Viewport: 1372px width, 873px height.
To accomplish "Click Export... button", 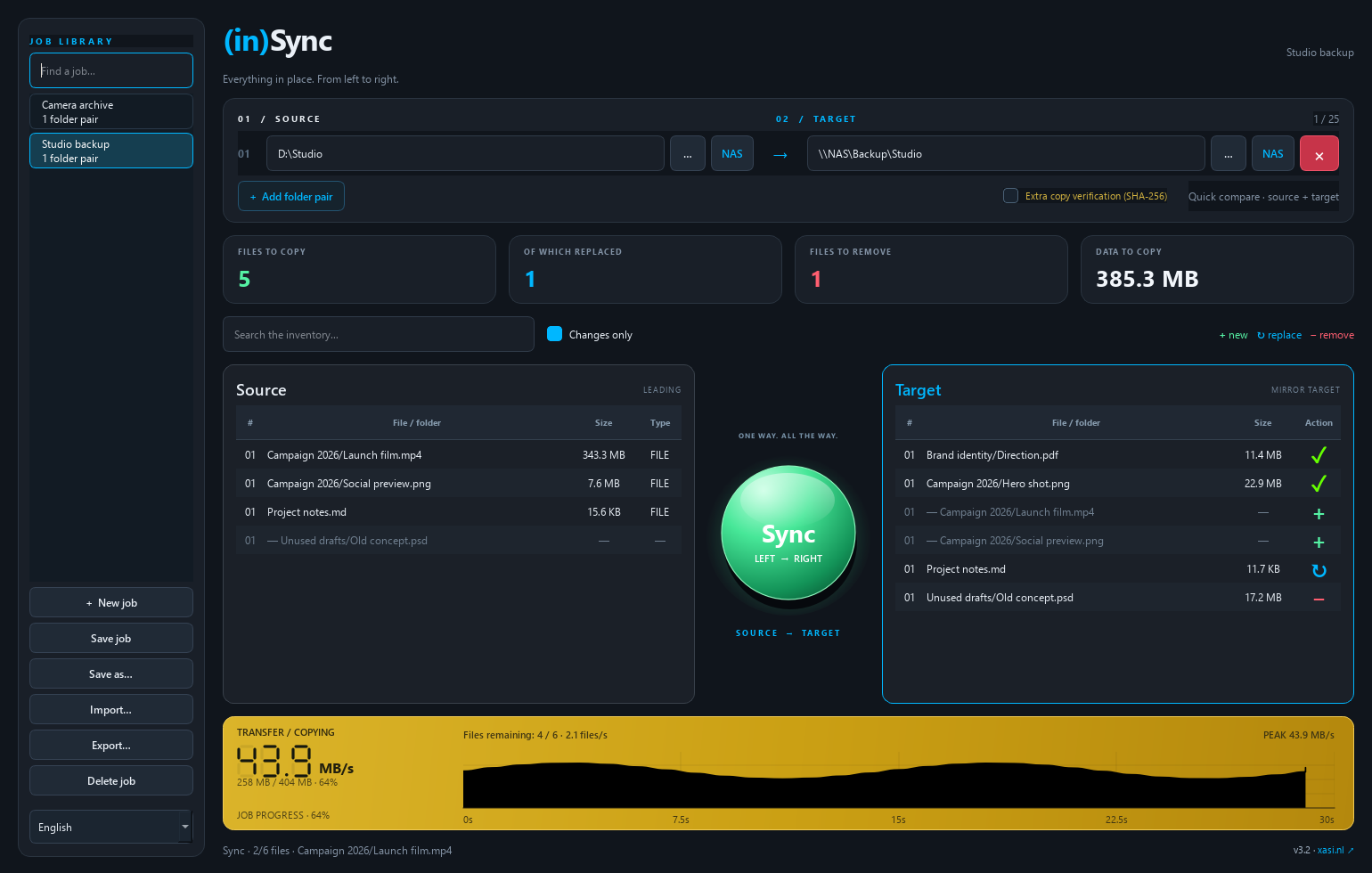I will pyautogui.click(x=111, y=745).
